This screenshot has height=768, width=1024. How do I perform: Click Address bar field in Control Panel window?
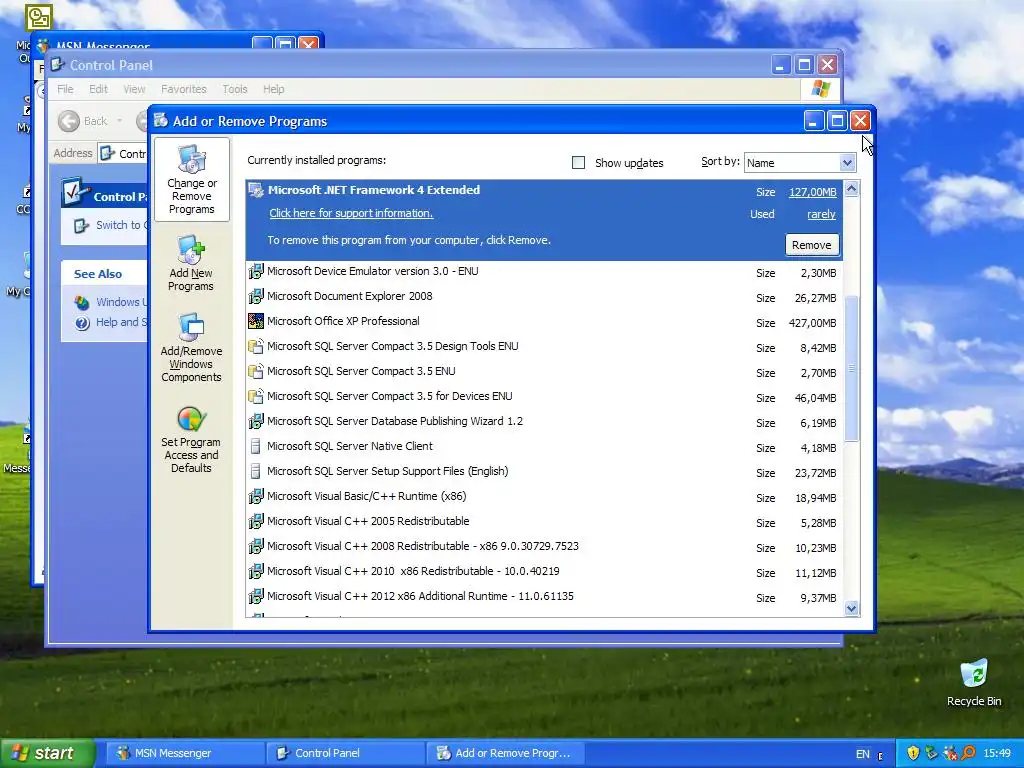point(123,153)
